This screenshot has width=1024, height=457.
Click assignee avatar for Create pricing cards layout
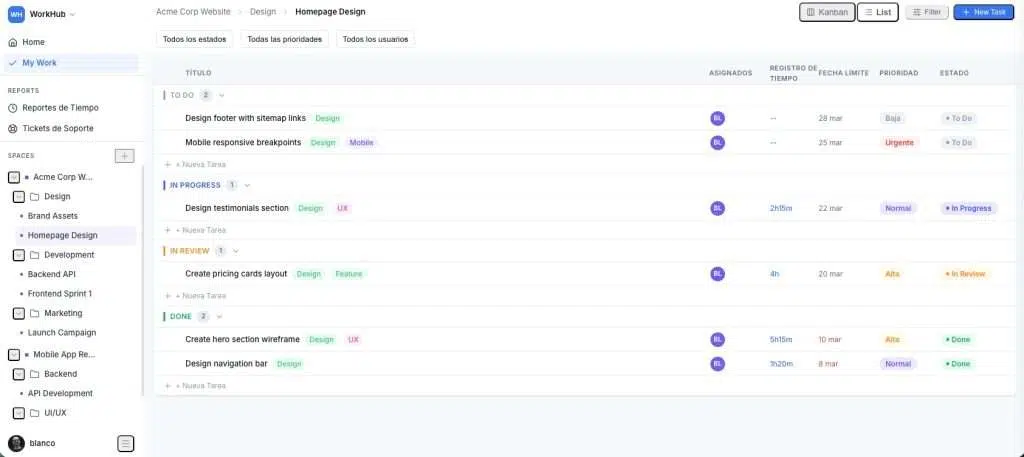(x=718, y=274)
